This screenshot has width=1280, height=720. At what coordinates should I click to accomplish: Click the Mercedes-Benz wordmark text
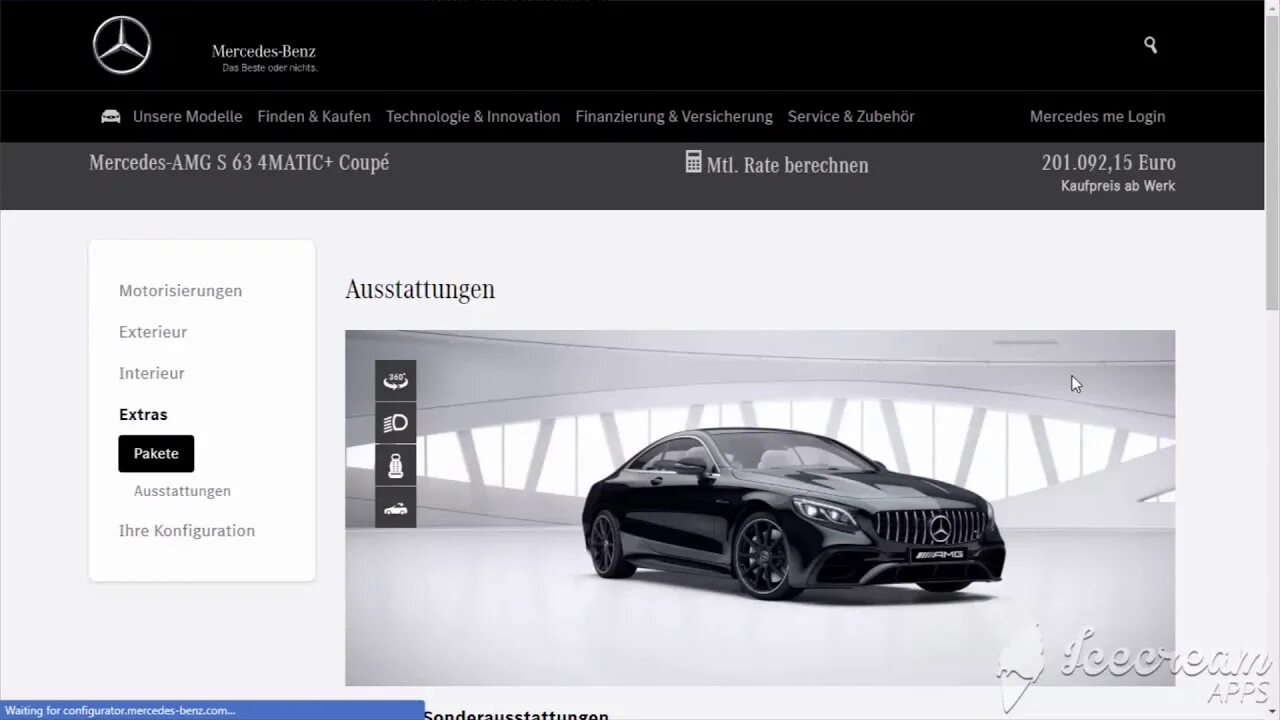pos(264,51)
